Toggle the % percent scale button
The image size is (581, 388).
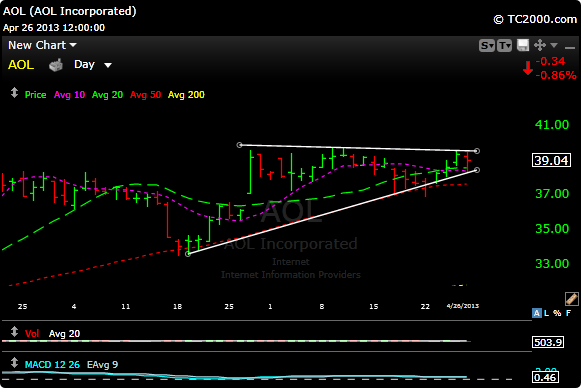click(557, 313)
